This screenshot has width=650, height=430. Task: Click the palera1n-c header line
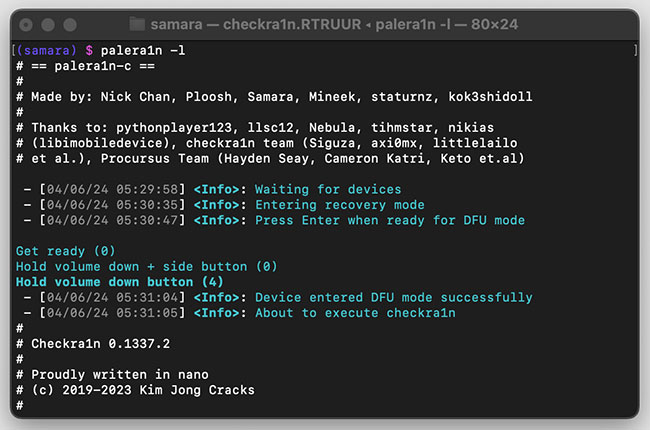click(x=85, y=66)
